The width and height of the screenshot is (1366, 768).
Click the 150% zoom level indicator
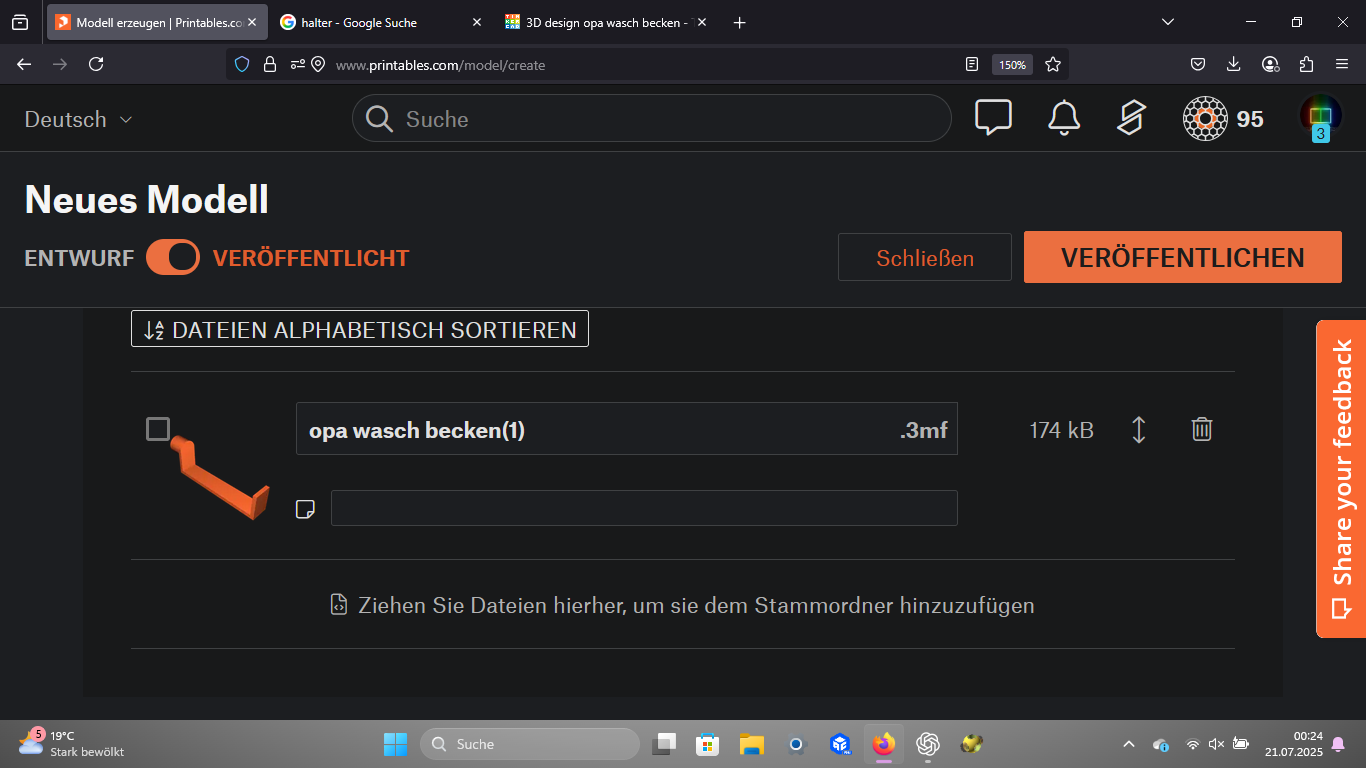pos(1012,64)
